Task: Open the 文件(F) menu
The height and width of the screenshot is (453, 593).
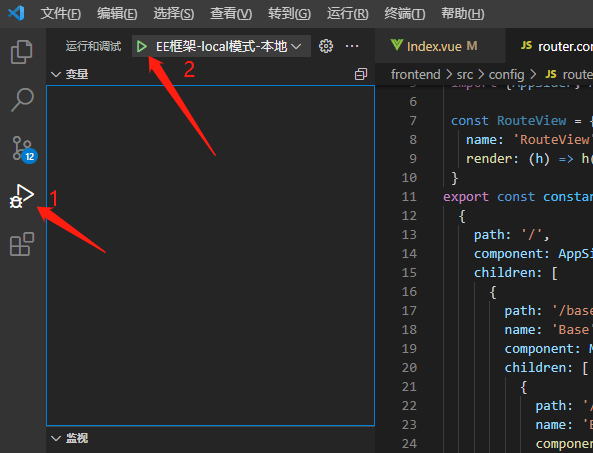Action: coord(61,14)
